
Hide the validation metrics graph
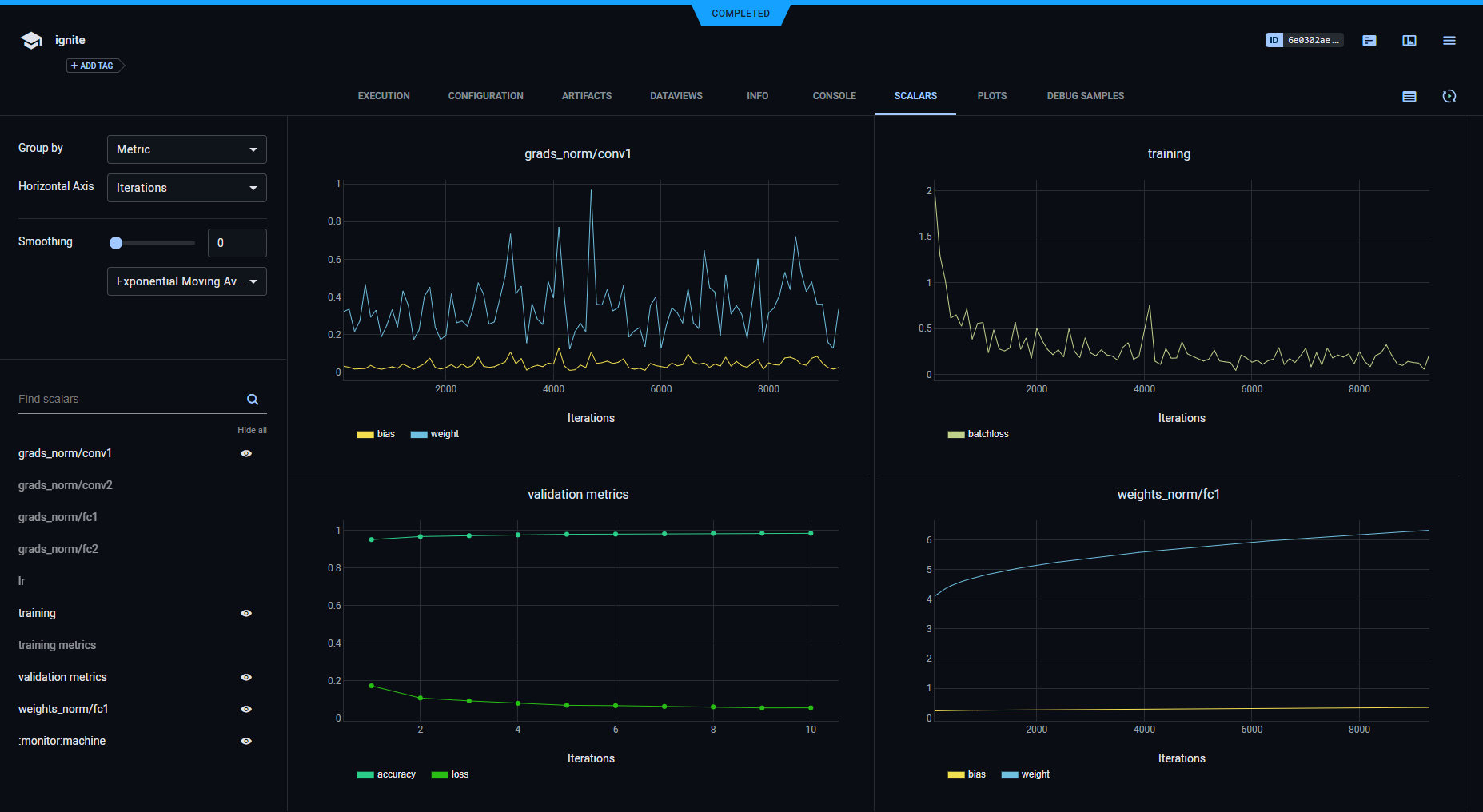coord(246,677)
